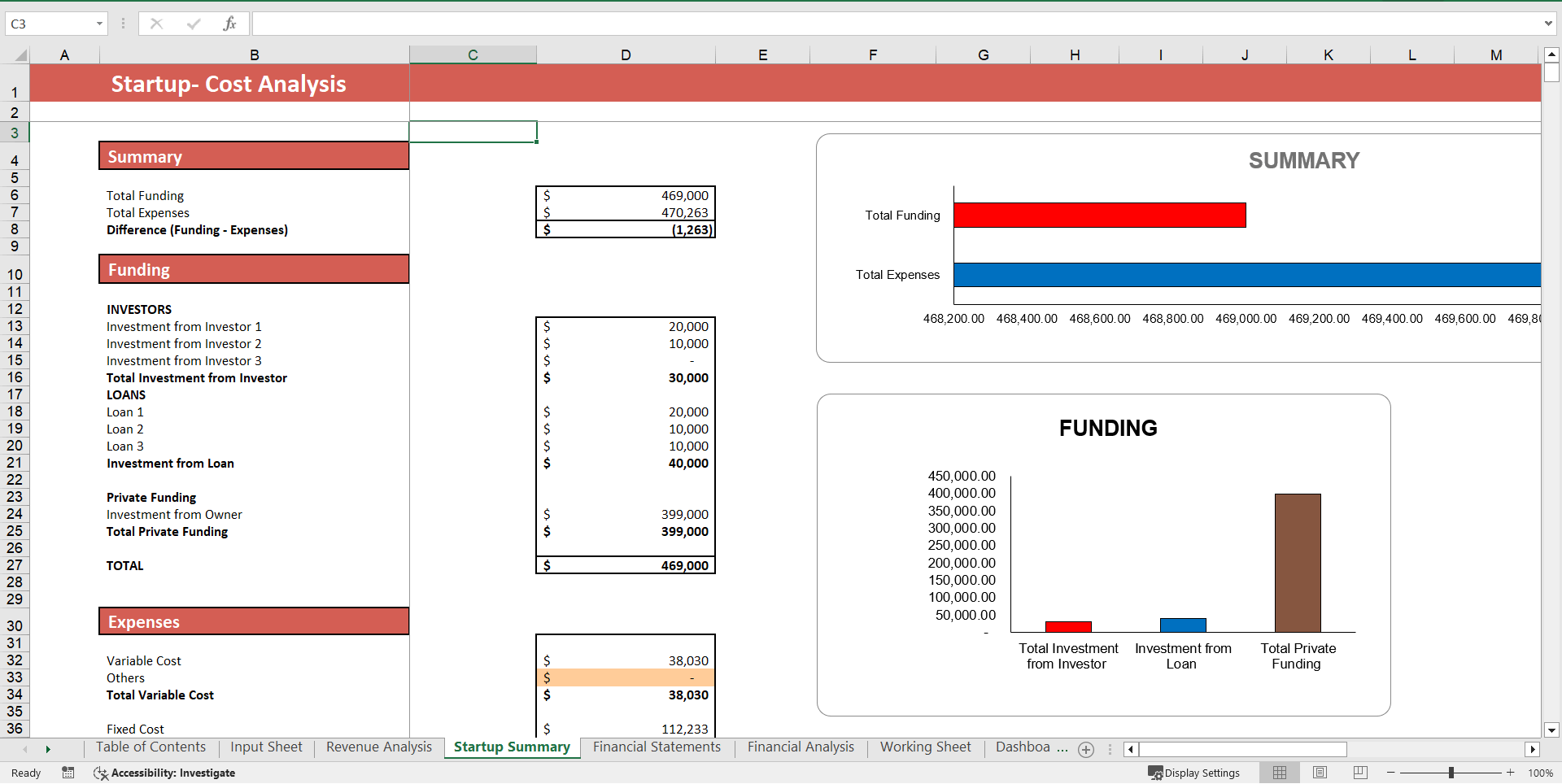
Task: Click the vertical scrollbar up arrow
Action: click(1551, 54)
